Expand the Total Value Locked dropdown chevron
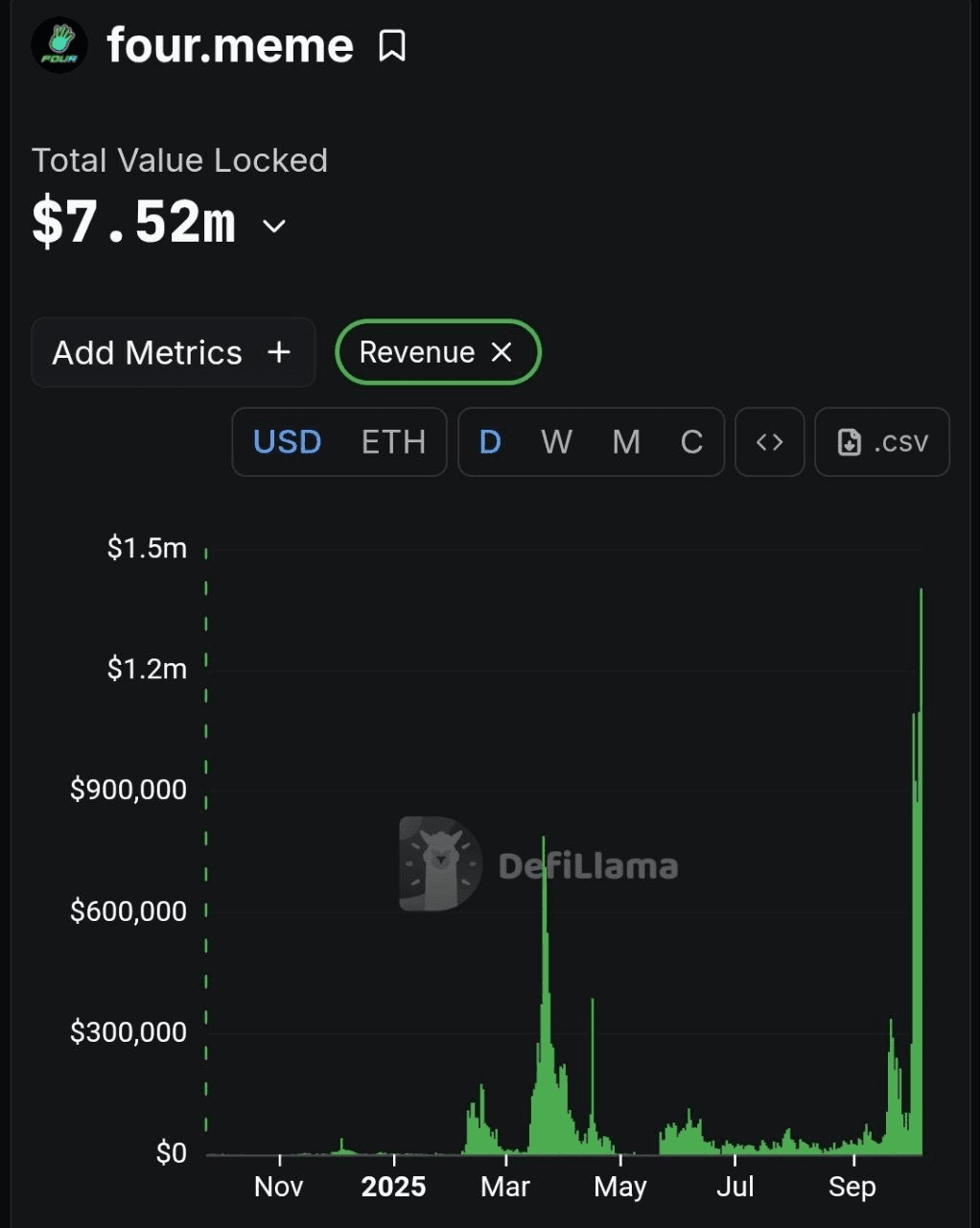Screen dimensions: 980x1228 [x=274, y=226]
